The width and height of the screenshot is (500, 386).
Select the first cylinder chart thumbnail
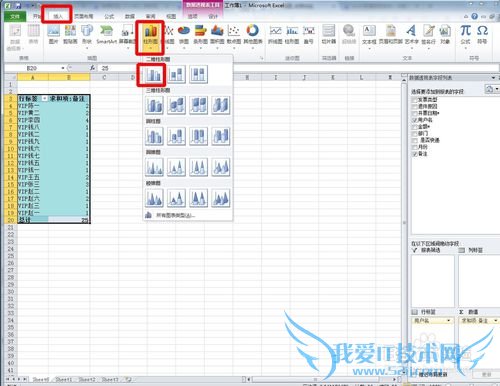coord(154,136)
